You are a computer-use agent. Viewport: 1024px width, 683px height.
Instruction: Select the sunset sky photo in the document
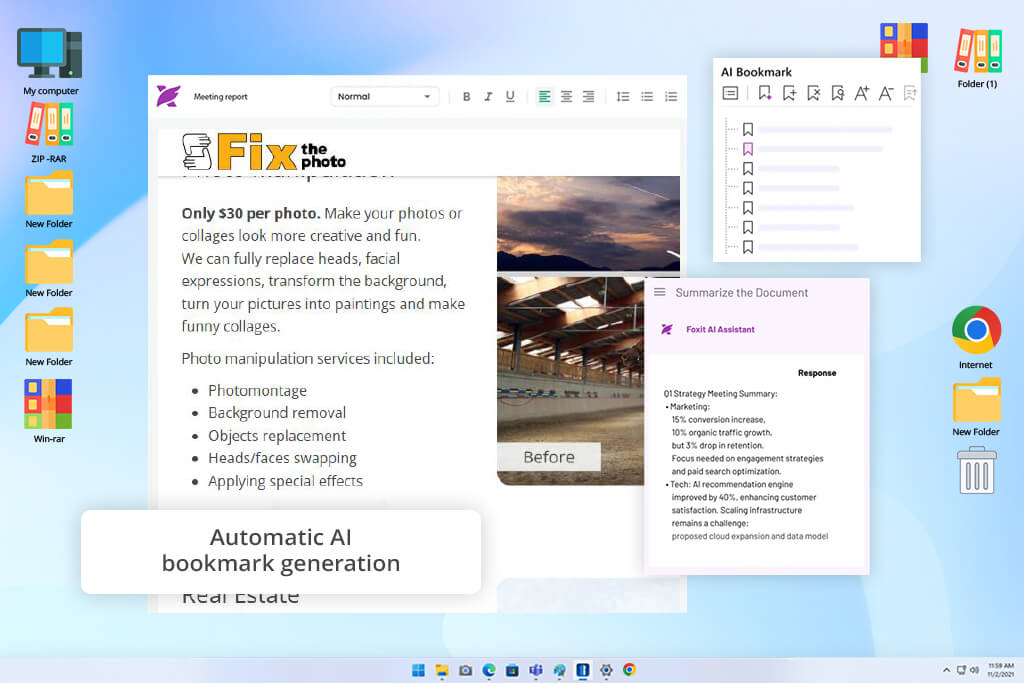(588, 223)
